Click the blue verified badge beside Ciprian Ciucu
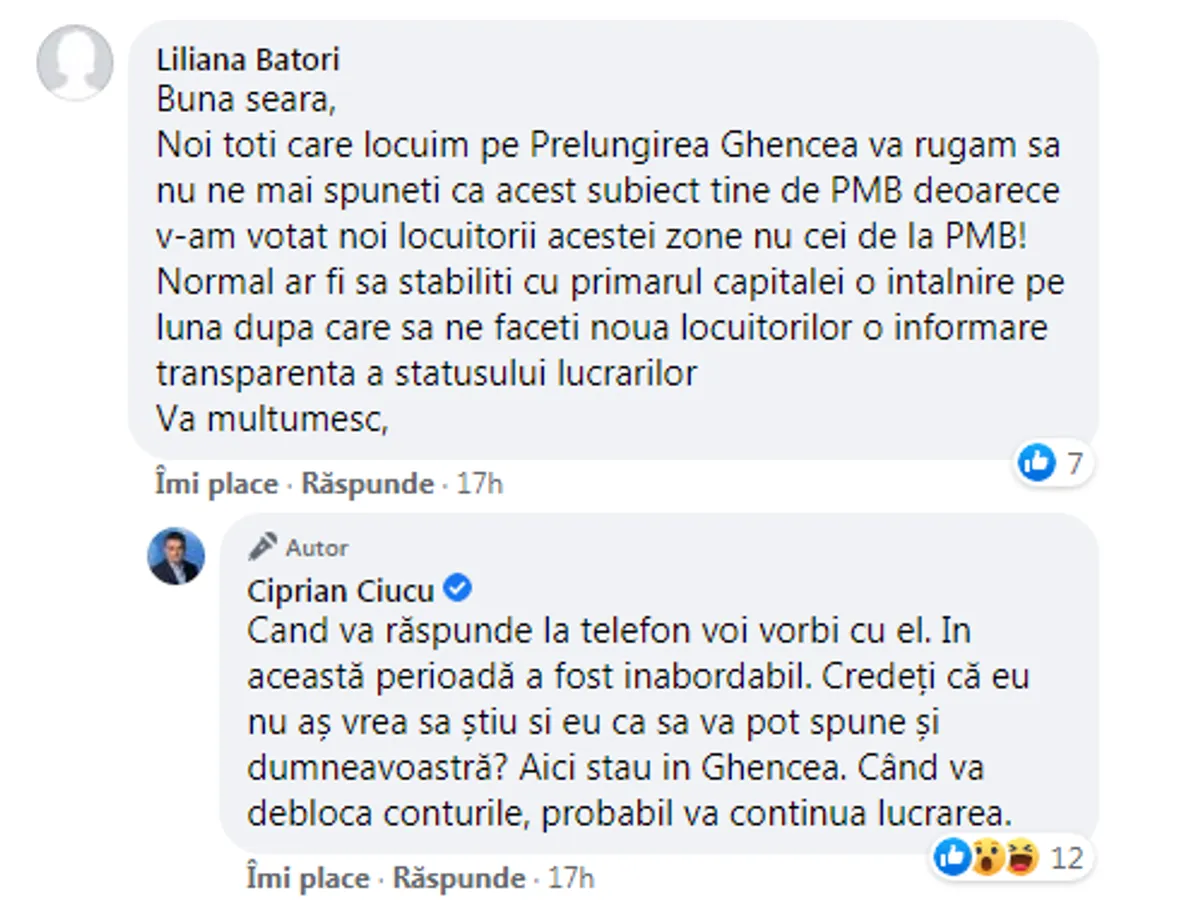 click(x=457, y=589)
